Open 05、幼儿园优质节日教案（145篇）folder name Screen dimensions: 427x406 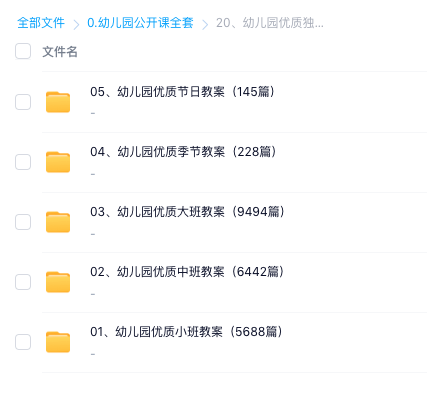[182, 92]
